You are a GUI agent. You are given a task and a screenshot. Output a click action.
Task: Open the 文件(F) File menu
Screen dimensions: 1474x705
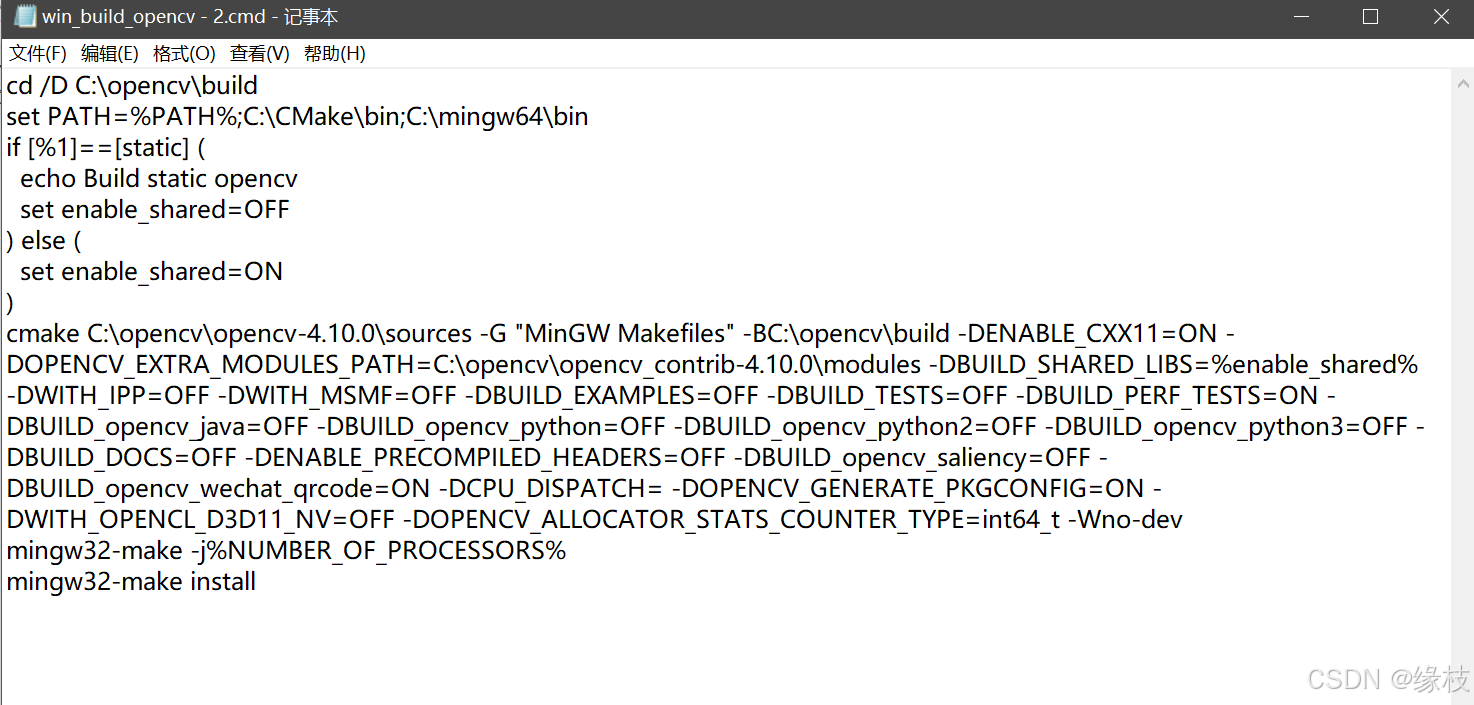click(38, 53)
